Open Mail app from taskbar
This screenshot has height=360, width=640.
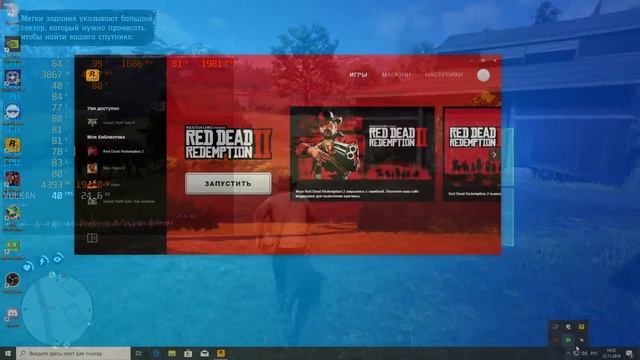tap(204, 353)
